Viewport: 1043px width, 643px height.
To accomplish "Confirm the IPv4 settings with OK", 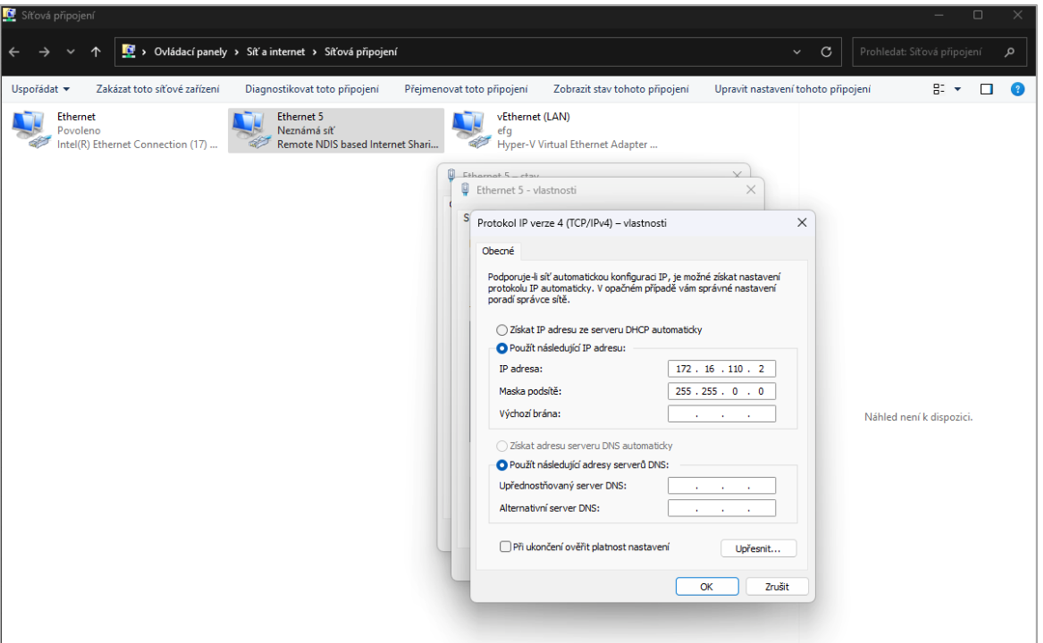I will pyautogui.click(x=706, y=587).
